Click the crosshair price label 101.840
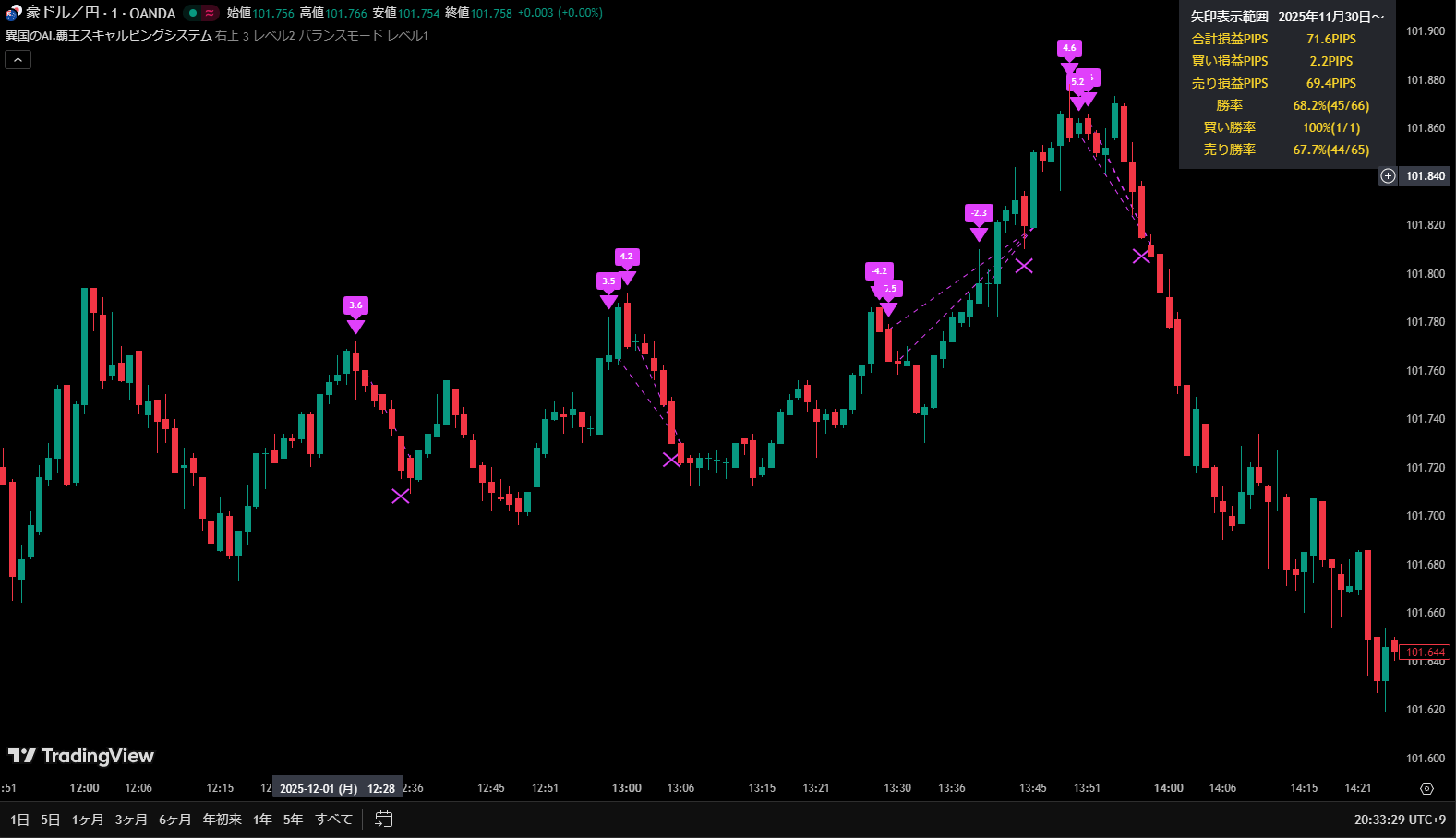Screen dimensions: 1456x838 click(x=1426, y=176)
